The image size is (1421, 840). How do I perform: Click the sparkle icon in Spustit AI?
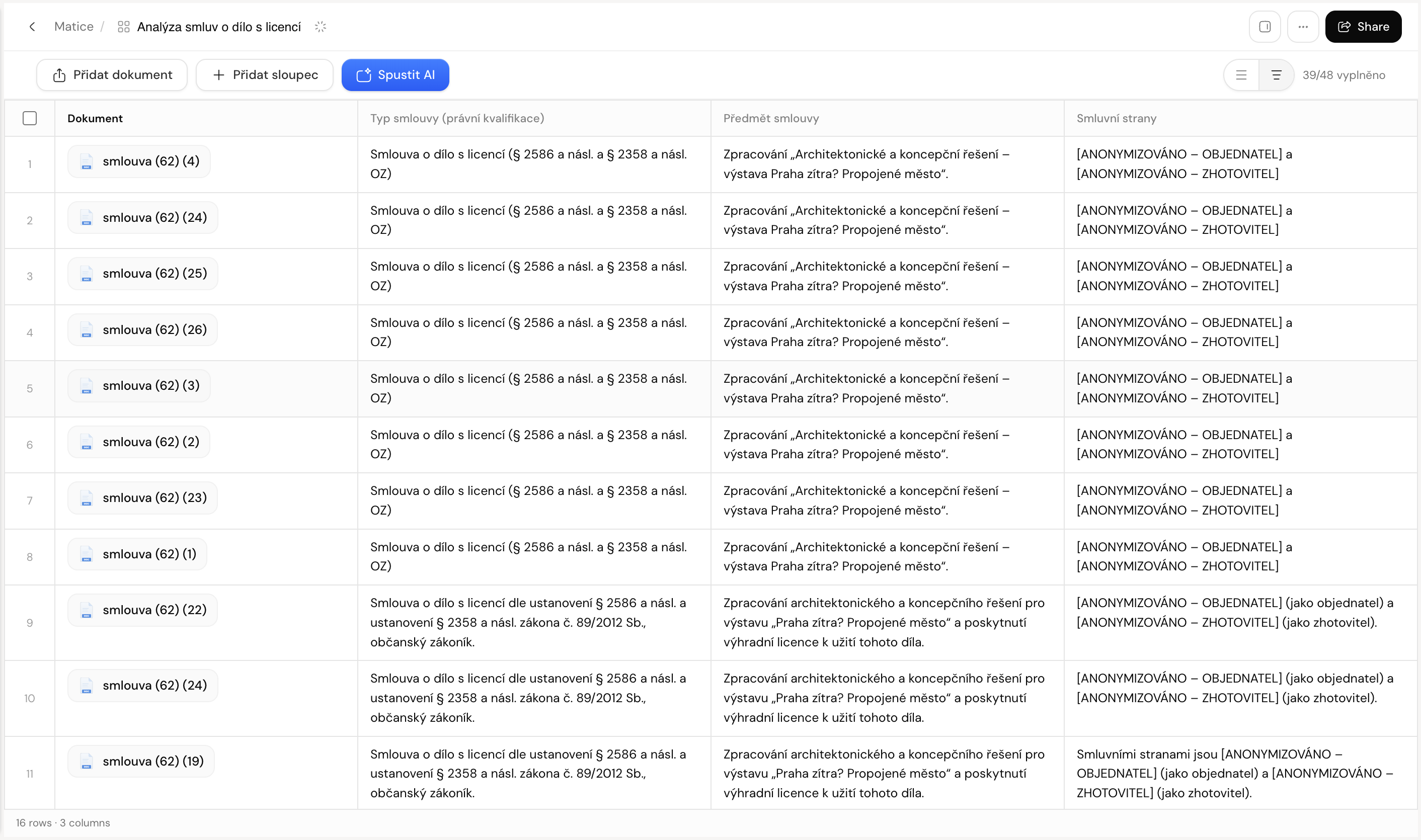364,75
